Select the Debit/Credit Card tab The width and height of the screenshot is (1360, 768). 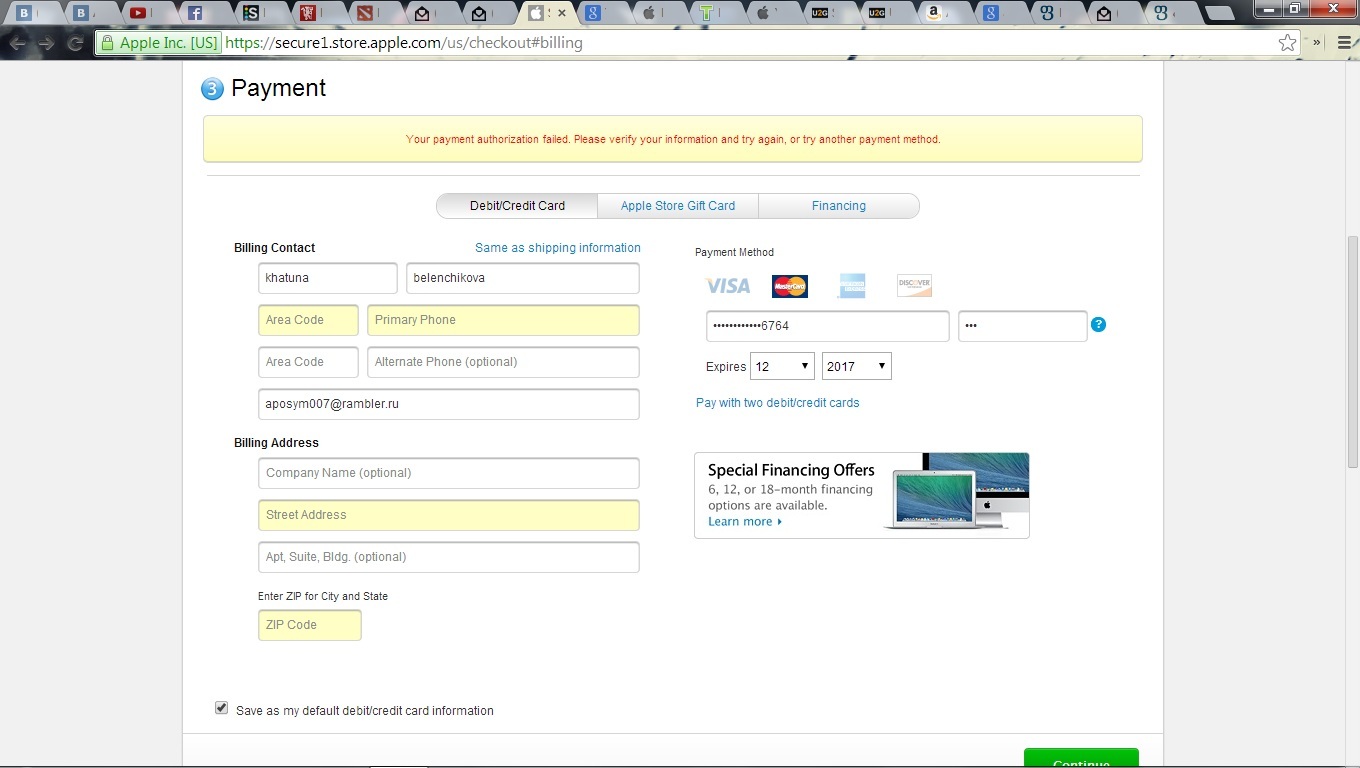517,206
